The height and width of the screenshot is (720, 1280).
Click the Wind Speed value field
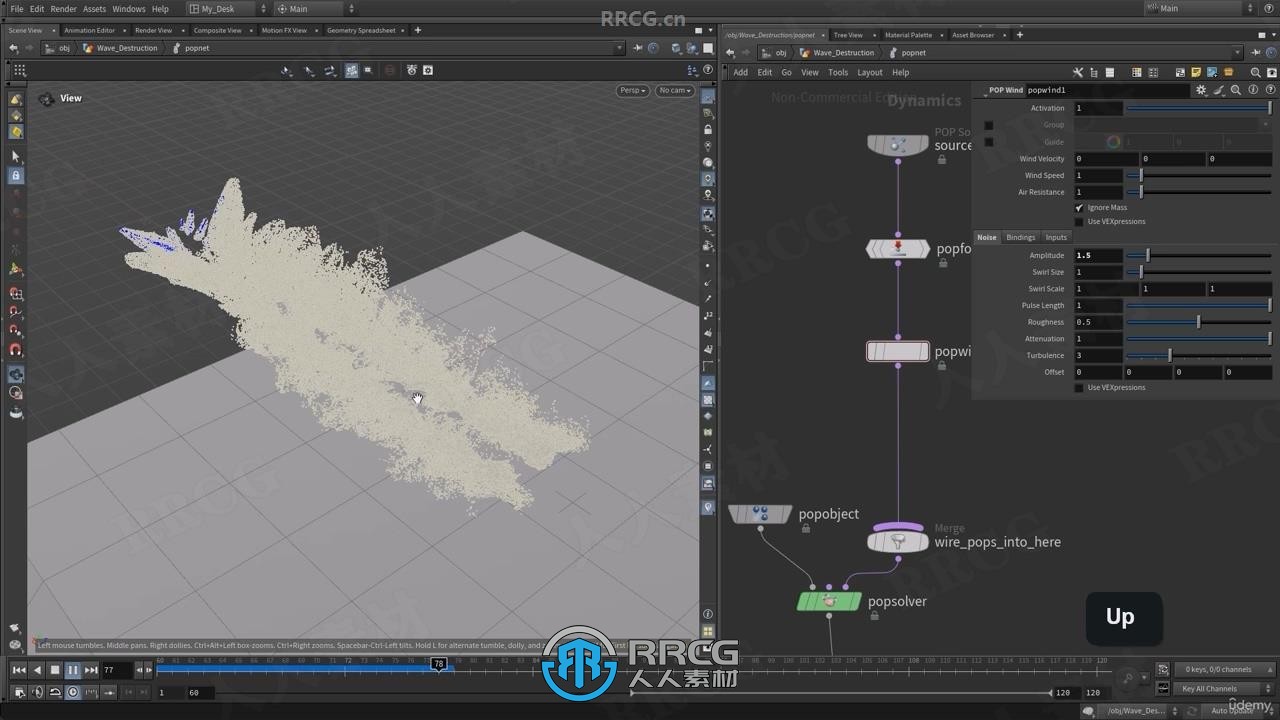point(1099,175)
